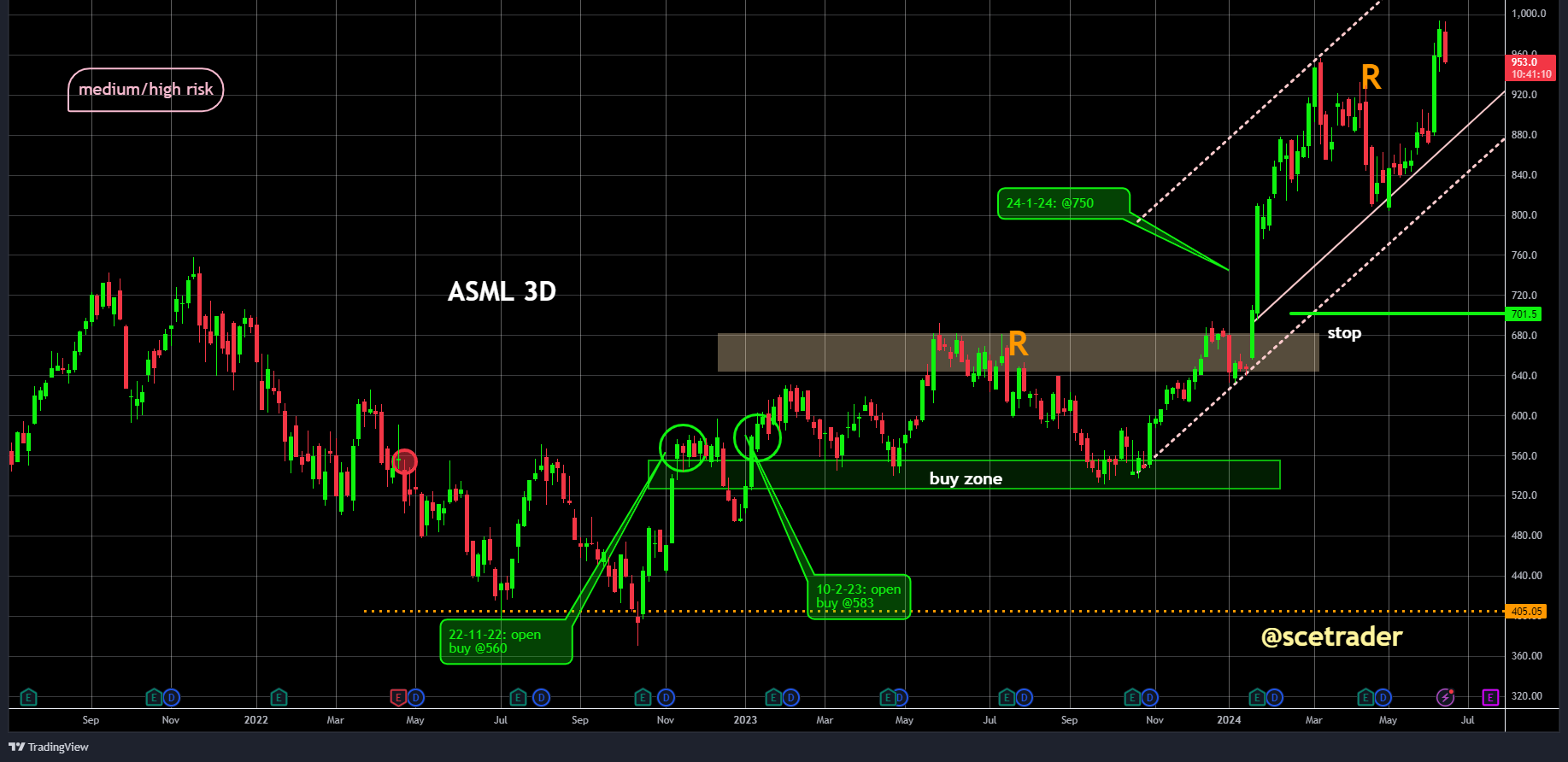Select the 22-11-22: open buy @560 callout
Viewport: 1568px width, 762px height.
click(x=506, y=642)
